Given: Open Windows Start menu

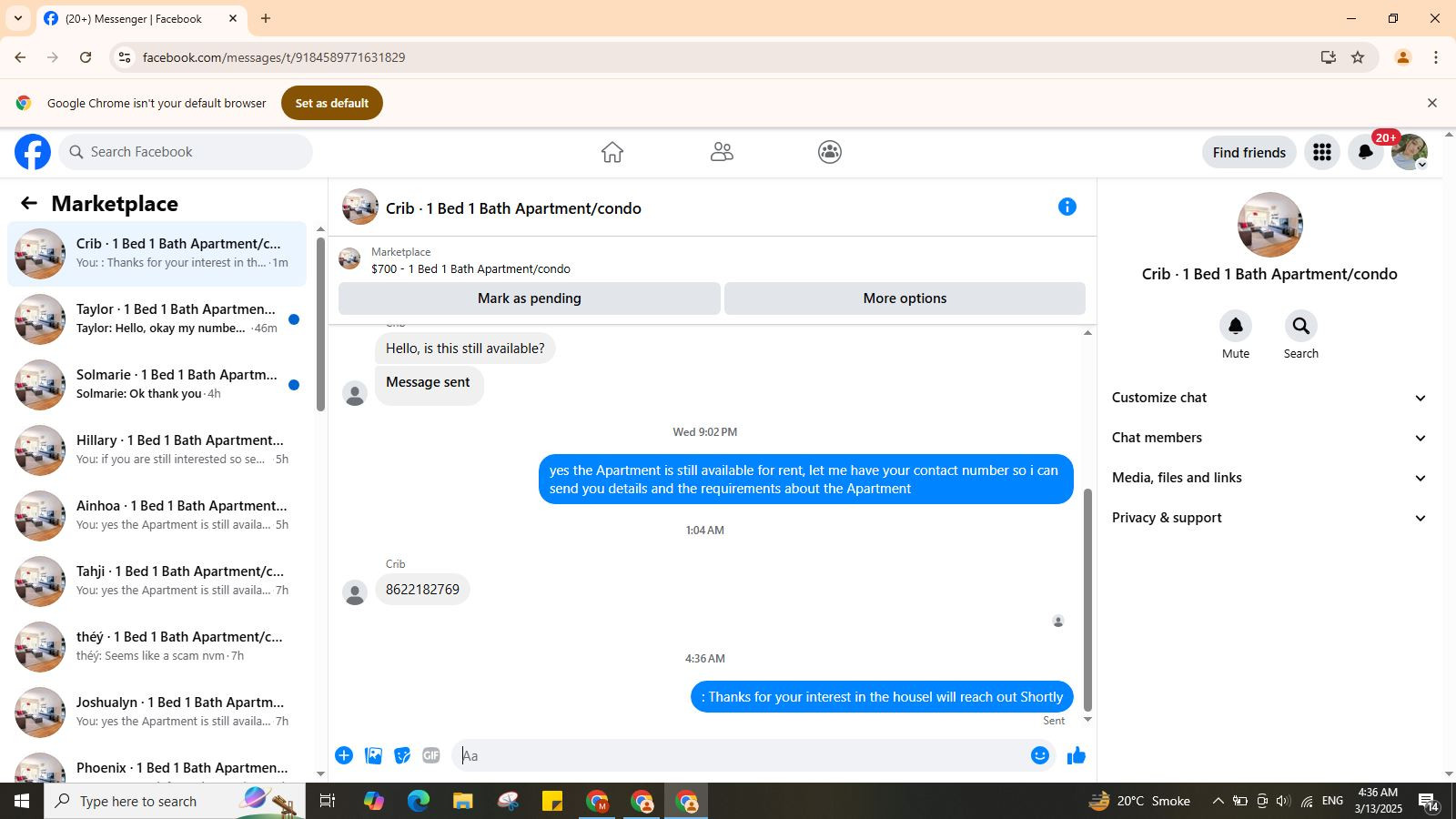Looking at the screenshot, I should click(22, 801).
